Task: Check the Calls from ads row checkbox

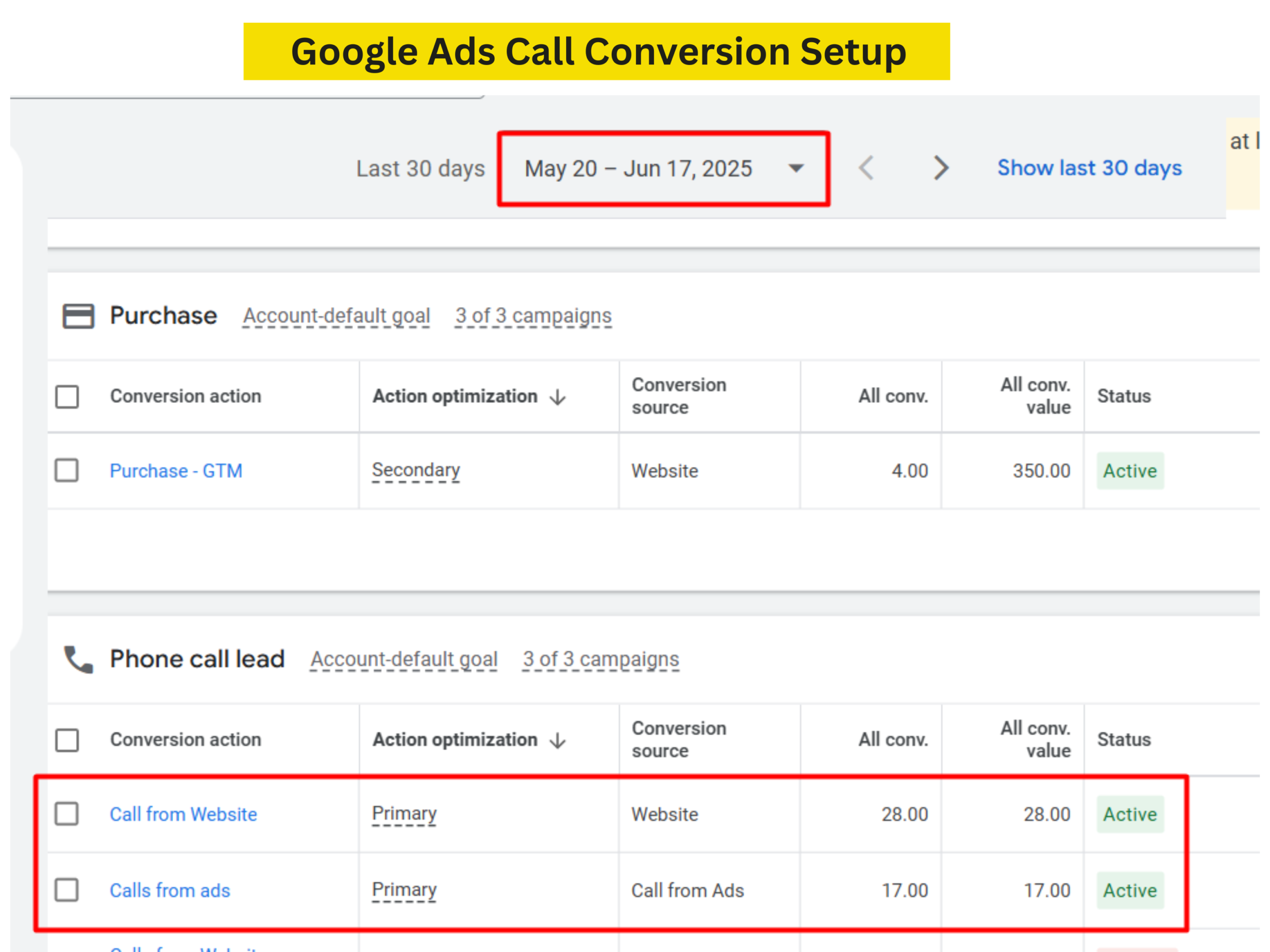Action: point(66,890)
